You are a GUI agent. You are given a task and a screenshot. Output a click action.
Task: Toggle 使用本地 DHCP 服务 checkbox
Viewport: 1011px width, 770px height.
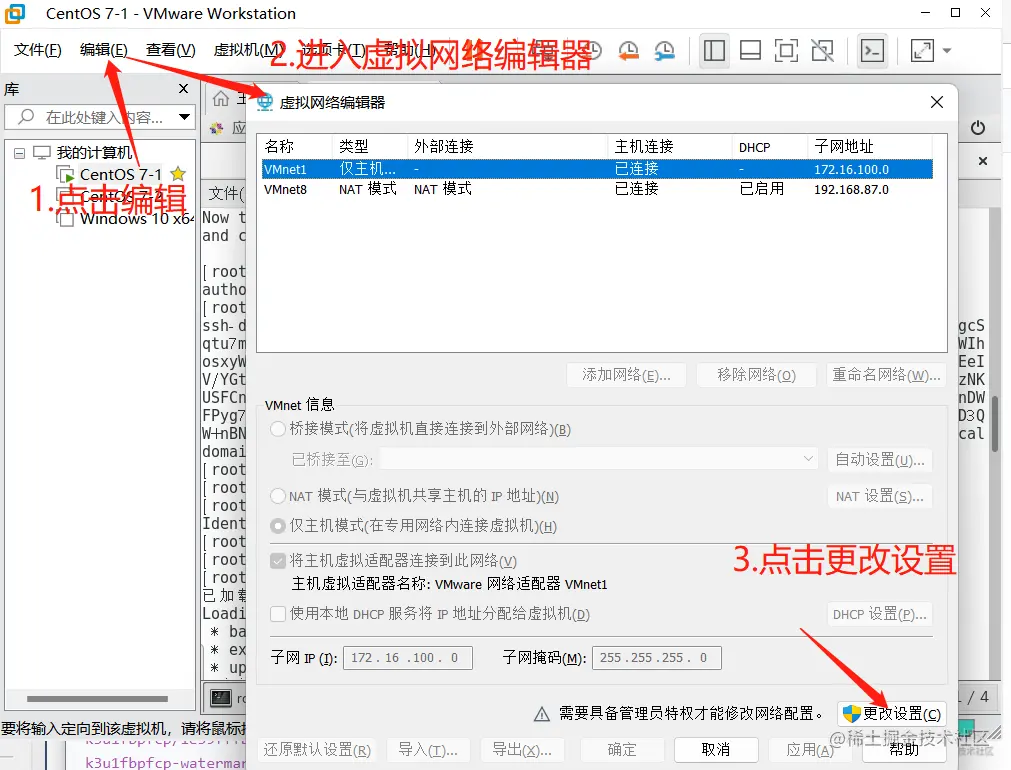[x=278, y=614]
